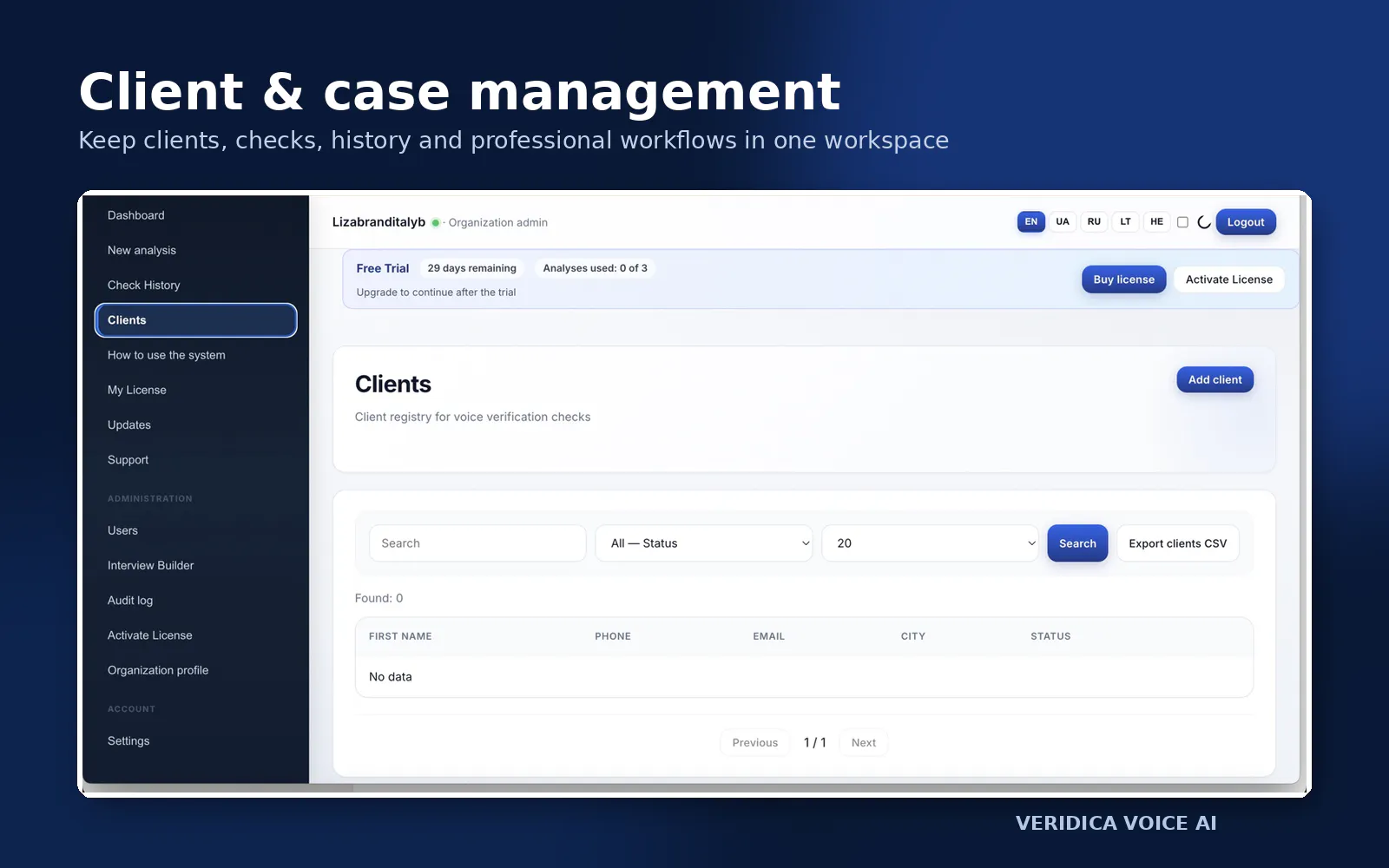The image size is (1389, 868).
Task: Export clients CSV
Action: (x=1177, y=543)
